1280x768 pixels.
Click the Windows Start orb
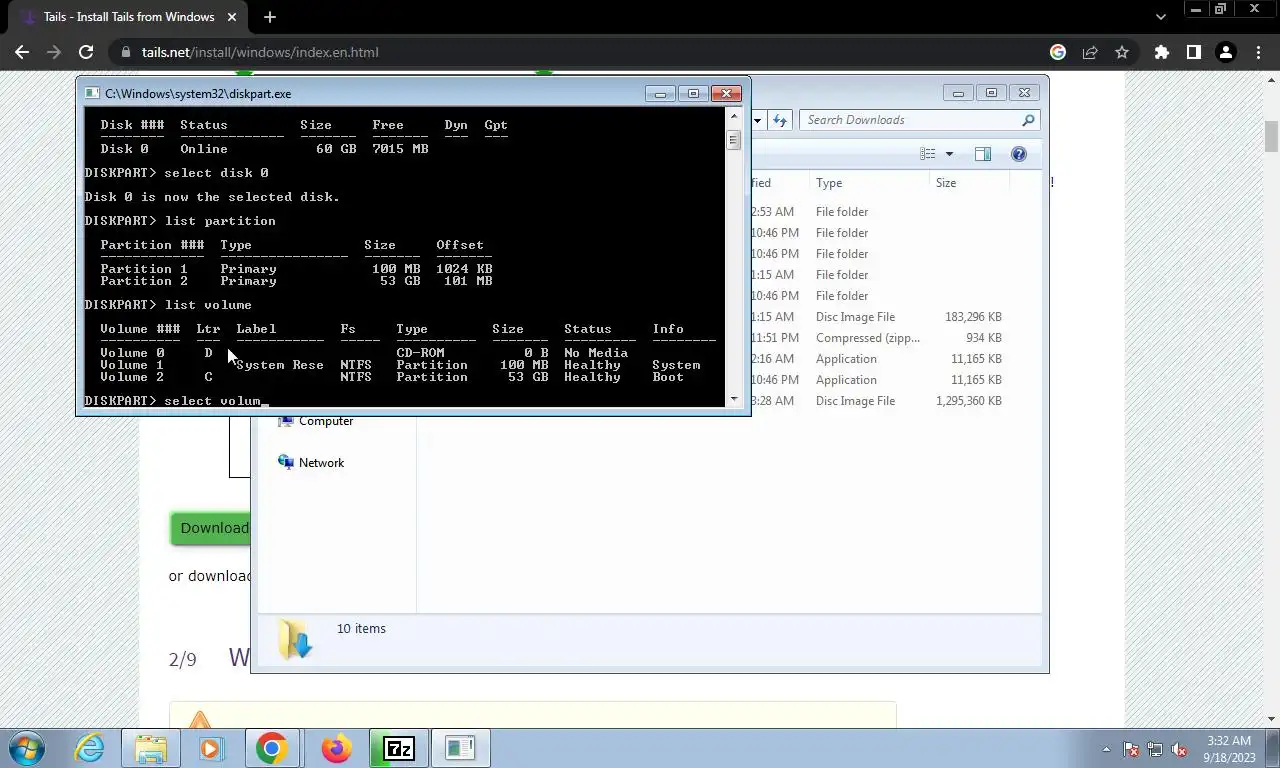tap(27, 748)
